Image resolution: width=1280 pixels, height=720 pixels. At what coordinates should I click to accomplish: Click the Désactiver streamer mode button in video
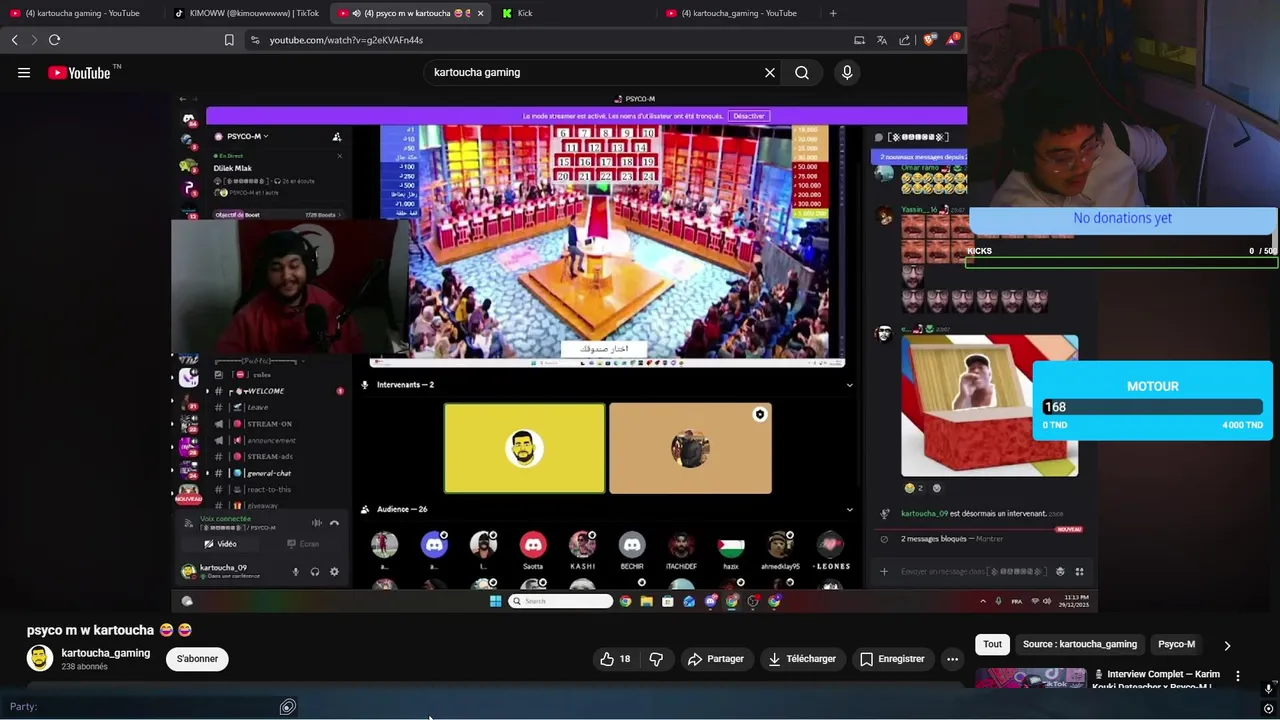click(748, 116)
